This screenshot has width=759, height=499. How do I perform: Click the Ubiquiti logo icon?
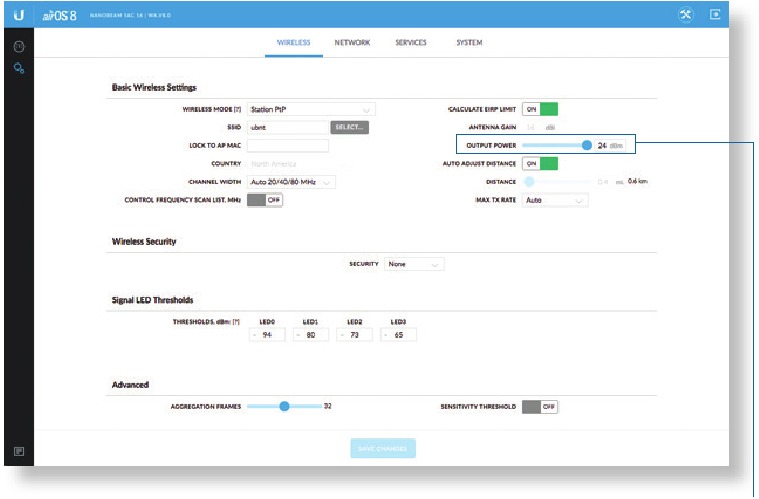tap(19, 15)
